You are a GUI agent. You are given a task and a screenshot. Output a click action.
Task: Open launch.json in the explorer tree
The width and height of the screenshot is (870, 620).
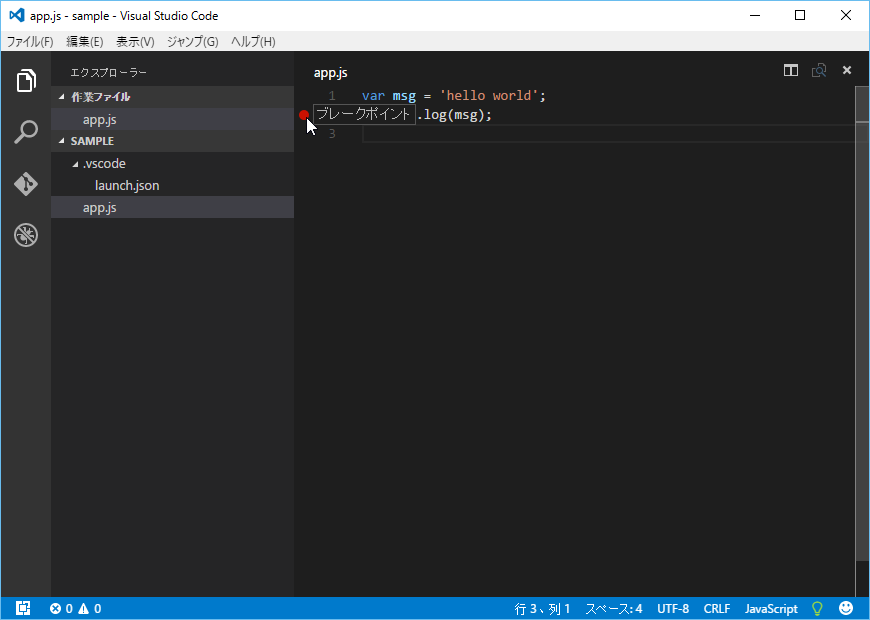[127, 185]
